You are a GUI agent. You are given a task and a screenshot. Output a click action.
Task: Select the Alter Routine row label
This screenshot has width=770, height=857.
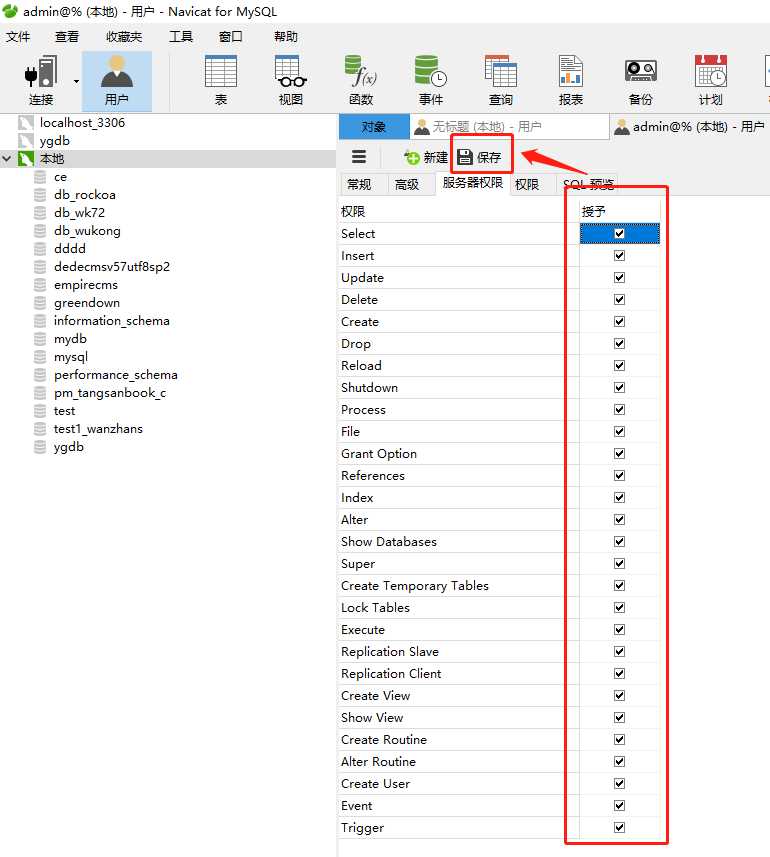point(378,761)
